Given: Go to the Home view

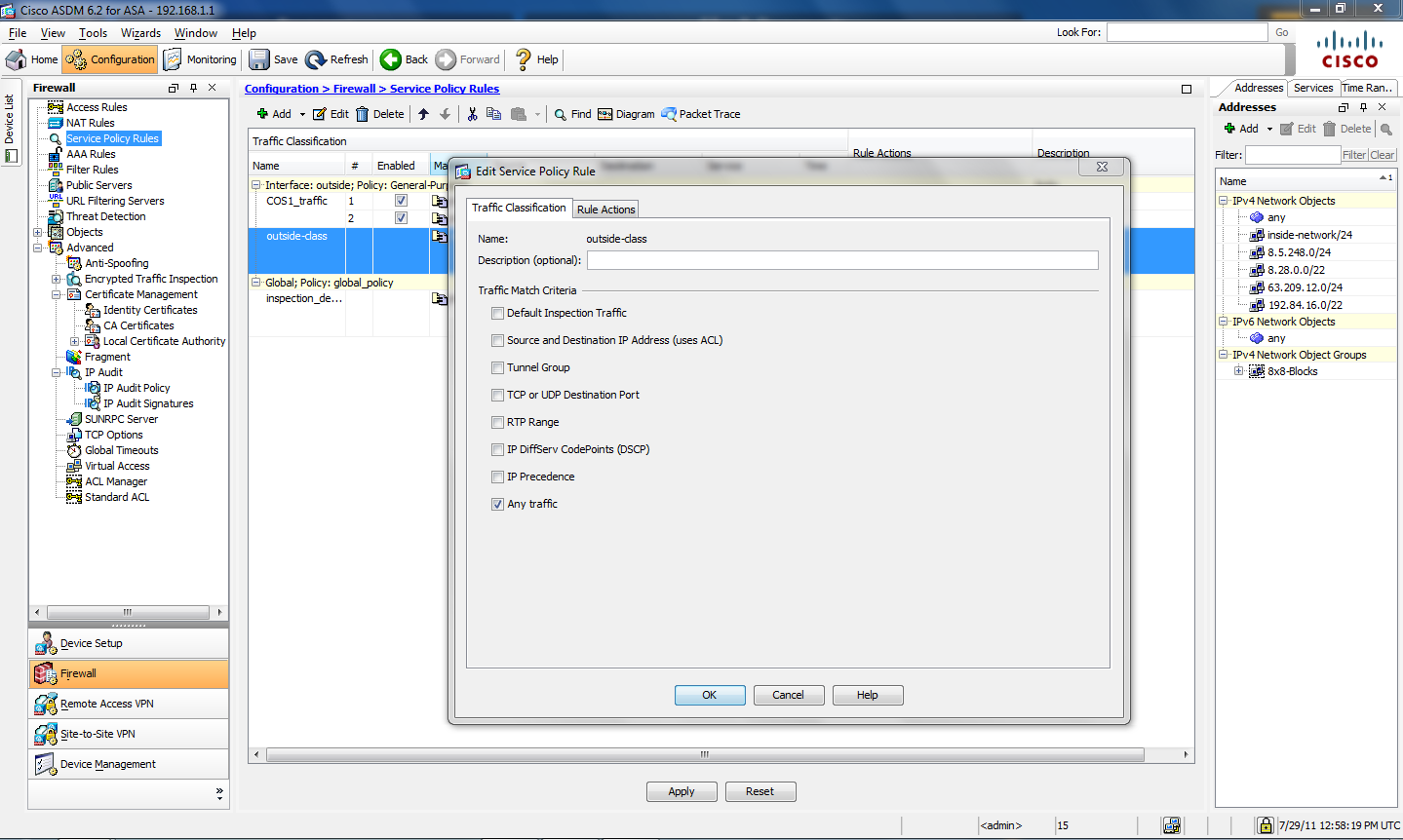Looking at the screenshot, I should [x=32, y=59].
